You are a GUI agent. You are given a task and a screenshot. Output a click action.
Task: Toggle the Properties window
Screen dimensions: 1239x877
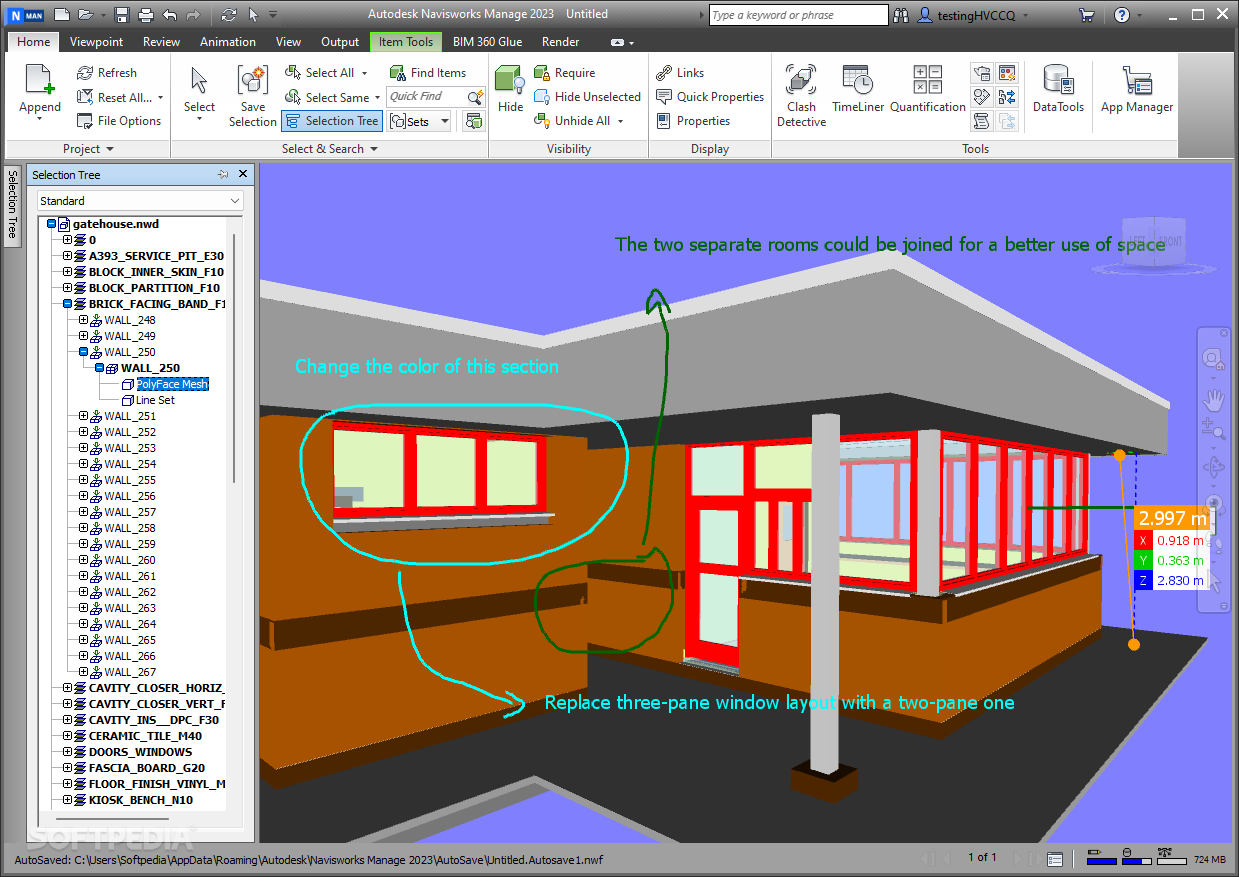(693, 121)
